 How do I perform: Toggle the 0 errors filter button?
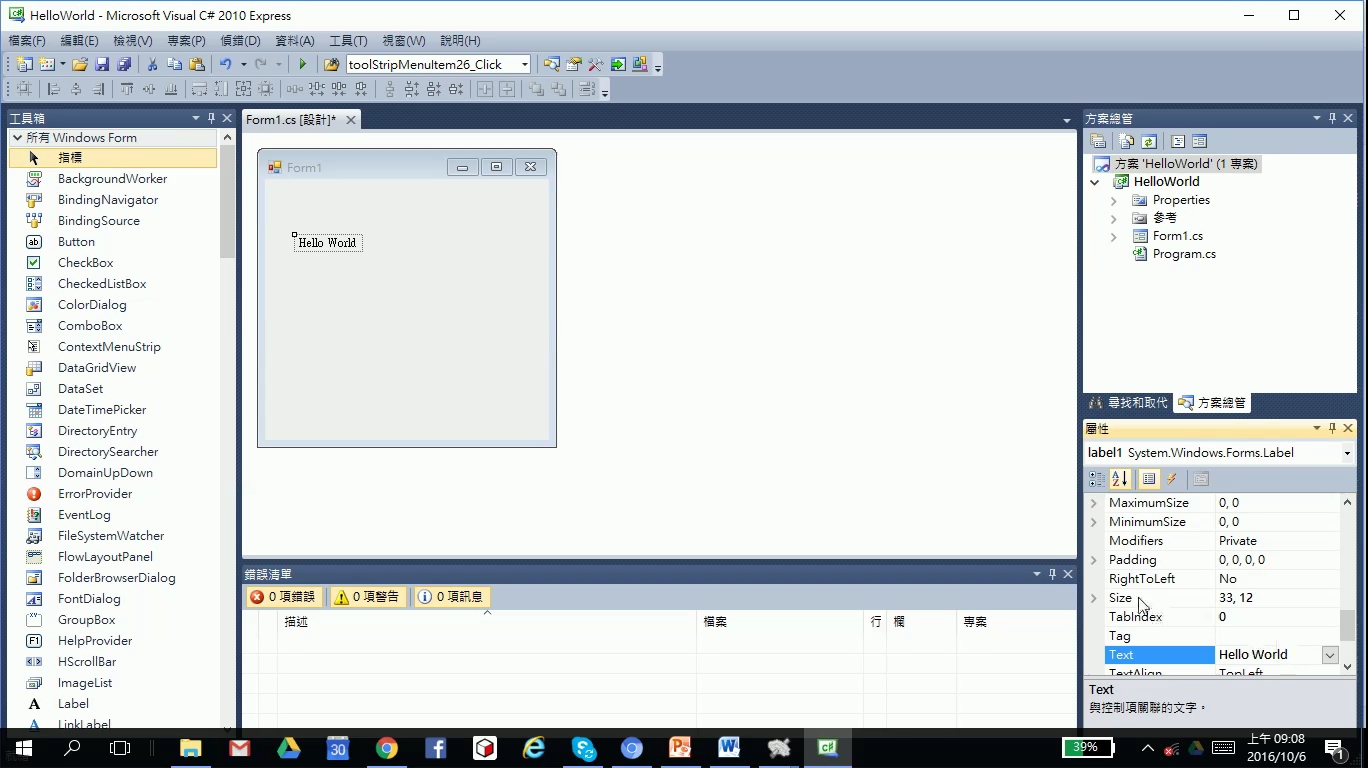pos(283,597)
